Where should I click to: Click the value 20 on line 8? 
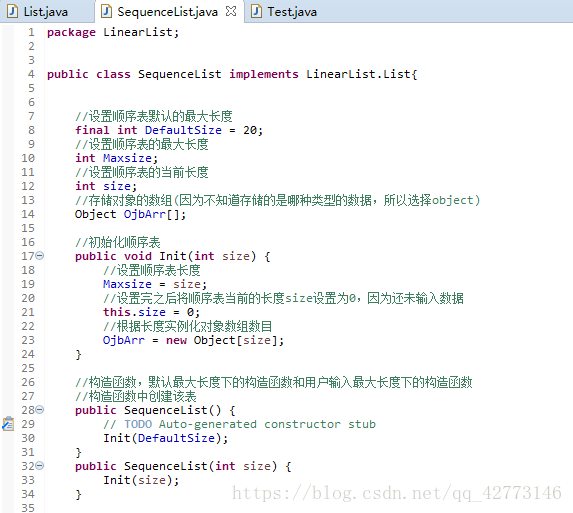[250, 130]
